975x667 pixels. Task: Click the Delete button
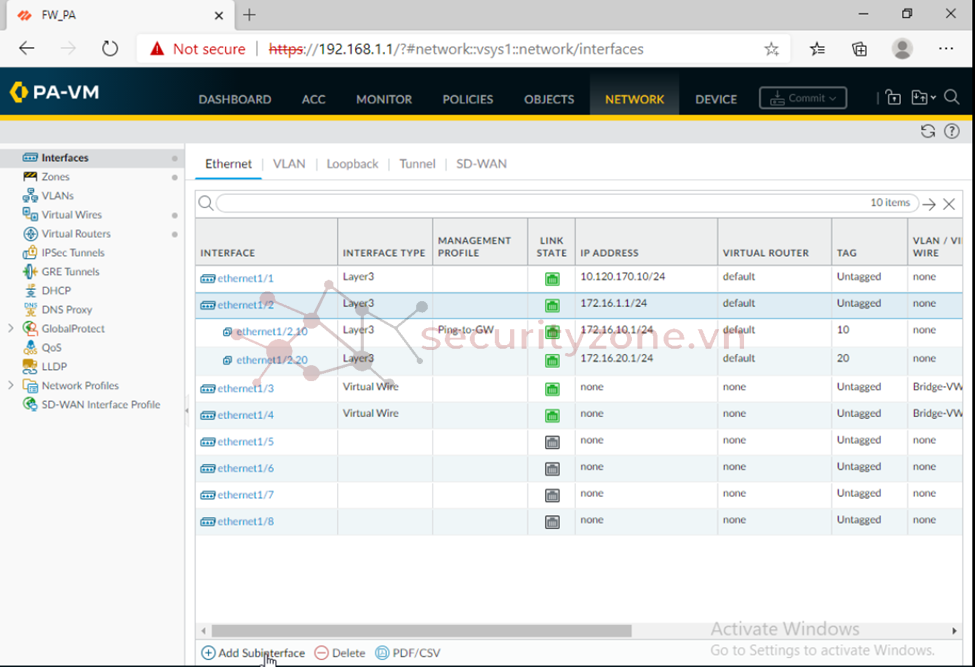(340, 653)
